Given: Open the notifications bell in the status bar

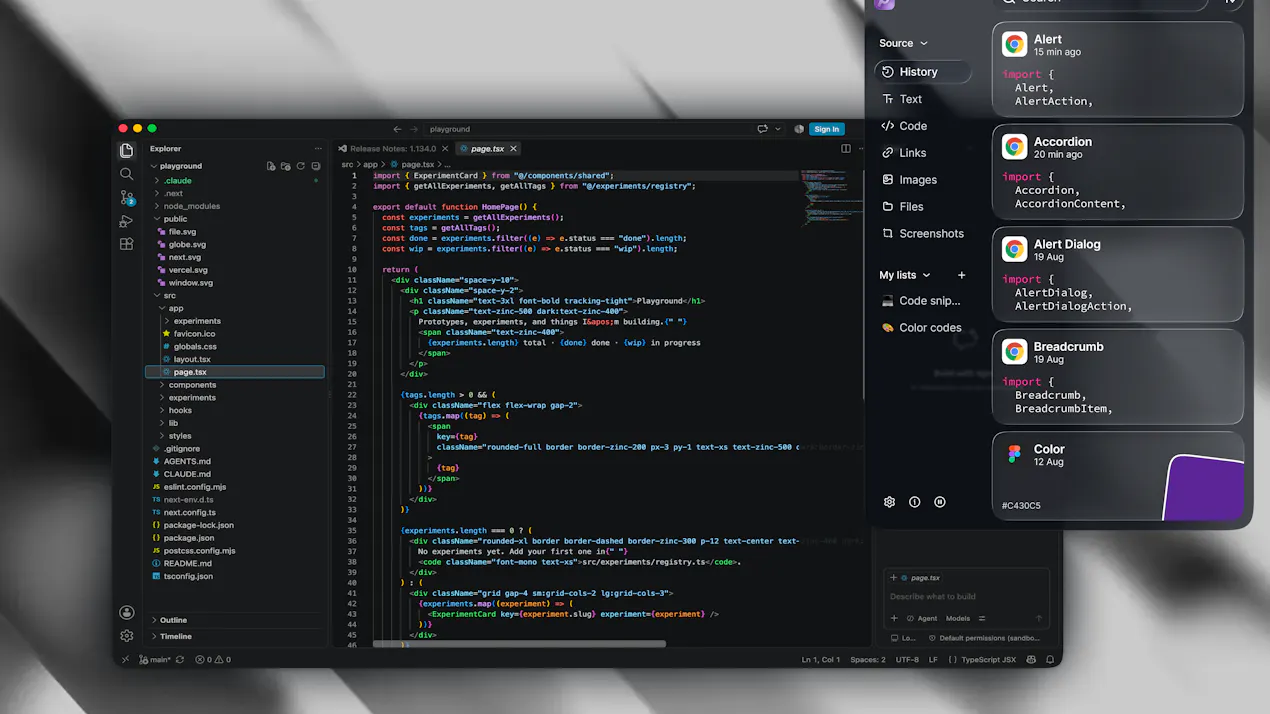Looking at the screenshot, I should pyautogui.click(x=1050, y=660).
